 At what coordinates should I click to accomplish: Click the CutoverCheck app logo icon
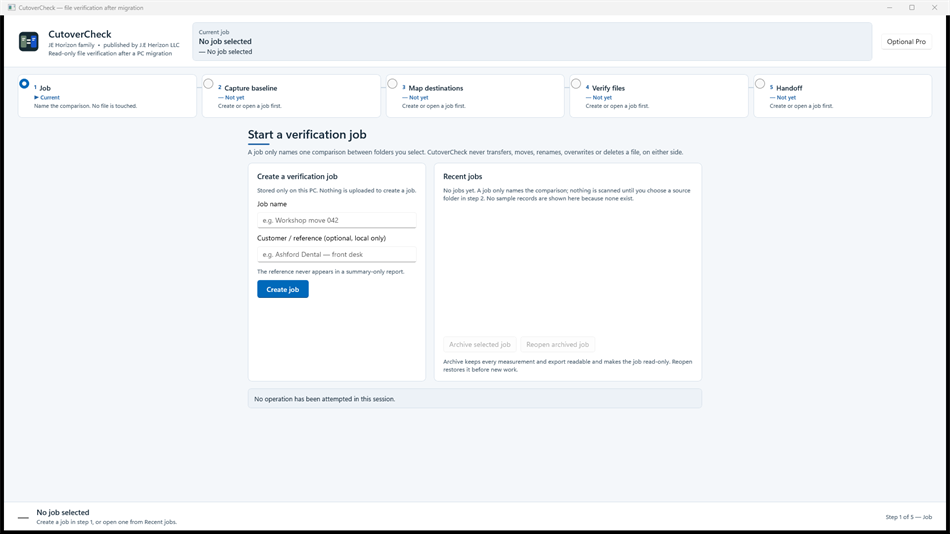(28, 42)
